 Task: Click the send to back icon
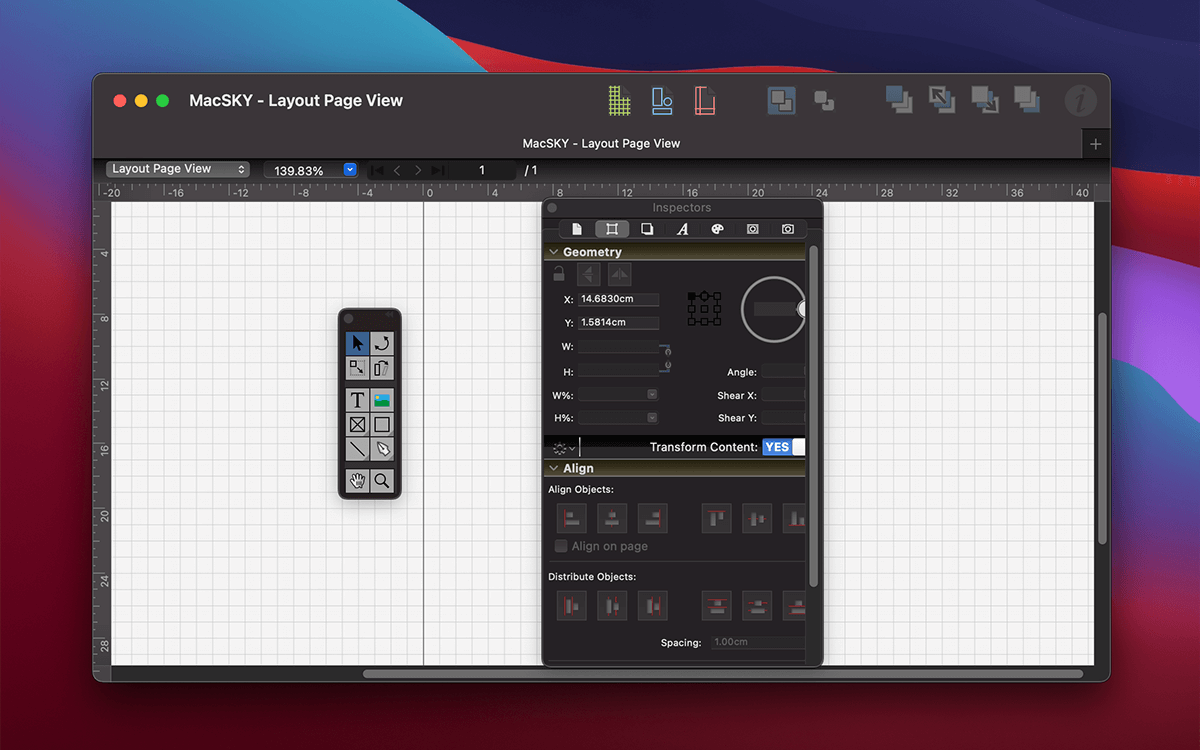click(1026, 99)
